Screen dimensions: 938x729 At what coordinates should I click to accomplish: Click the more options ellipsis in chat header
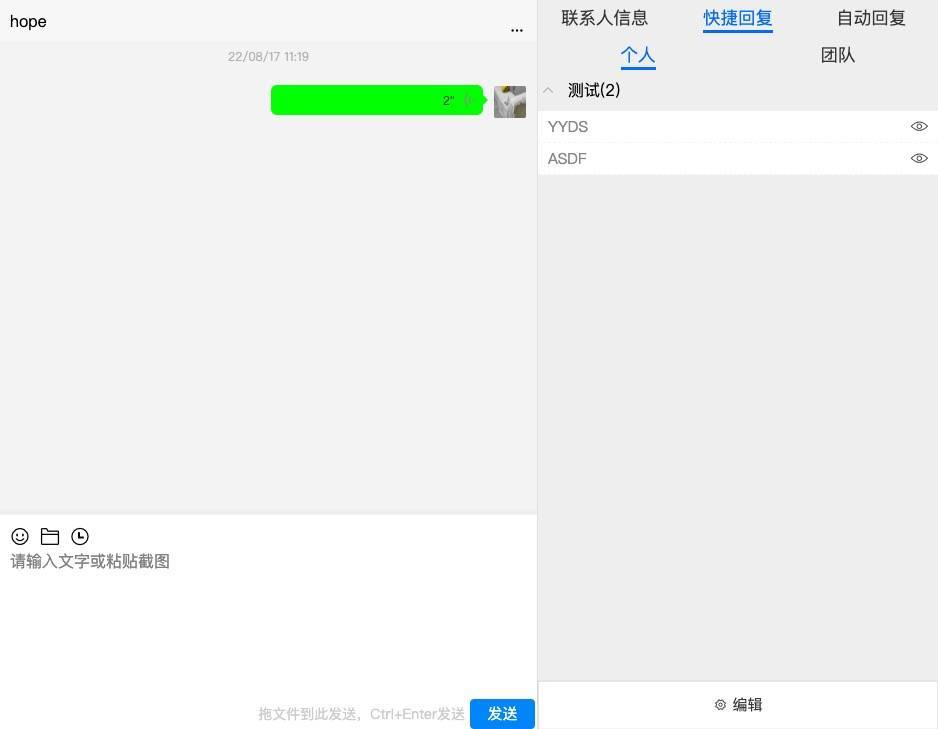(517, 30)
